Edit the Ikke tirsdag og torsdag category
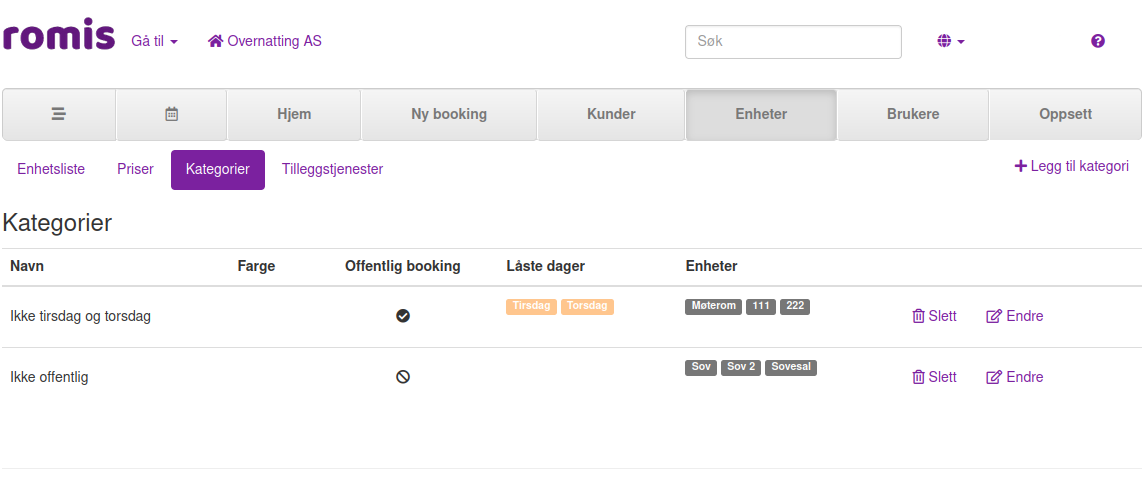The height and width of the screenshot is (485, 1144). tap(1015, 316)
